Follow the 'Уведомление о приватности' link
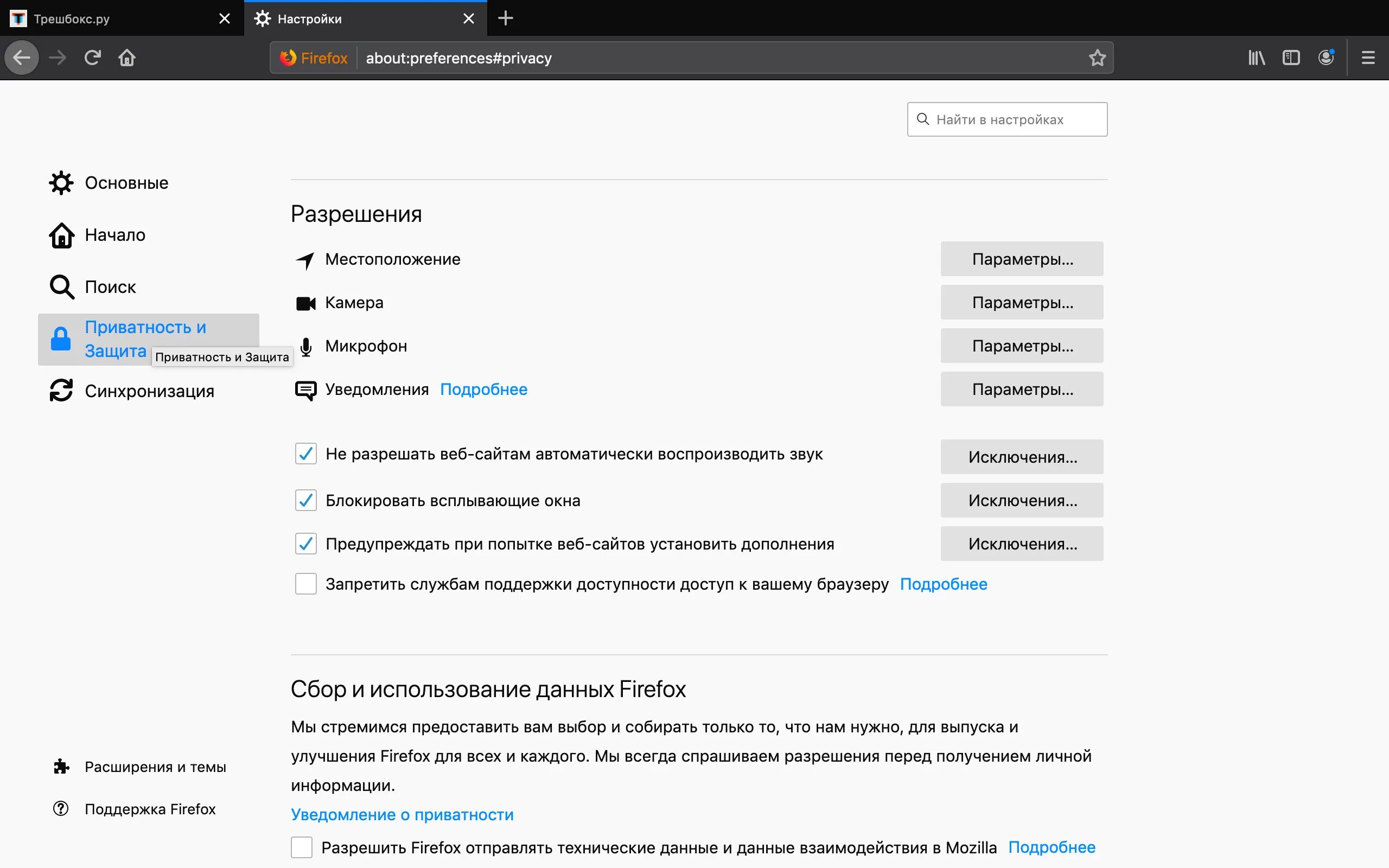The image size is (1389, 868). [x=402, y=815]
